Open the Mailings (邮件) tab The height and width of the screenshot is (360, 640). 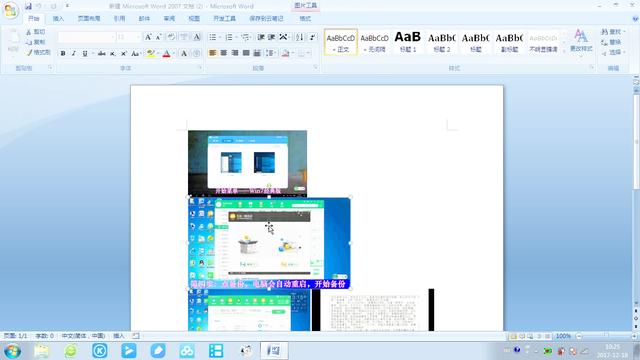(144, 18)
